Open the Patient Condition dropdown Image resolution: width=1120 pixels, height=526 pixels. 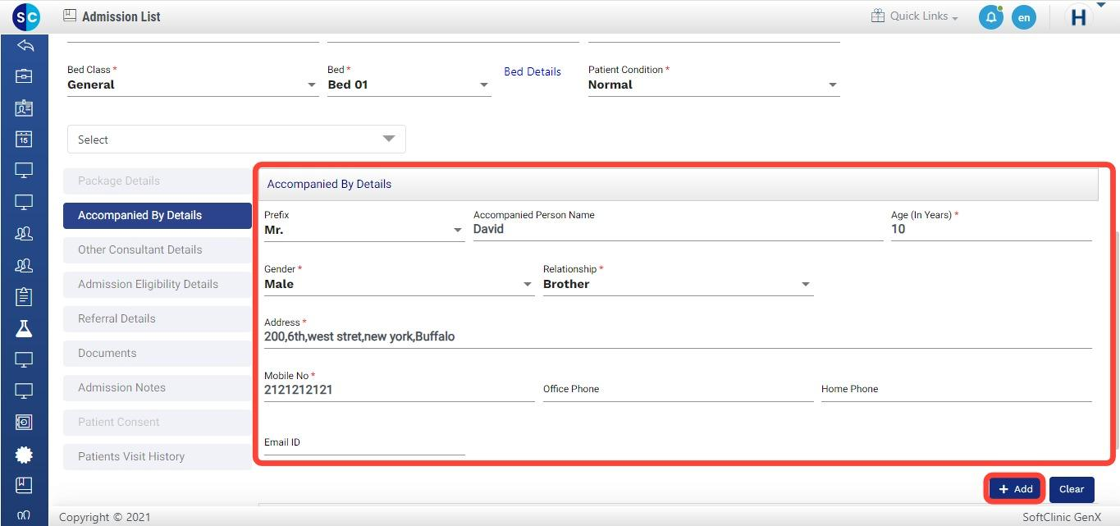point(712,85)
